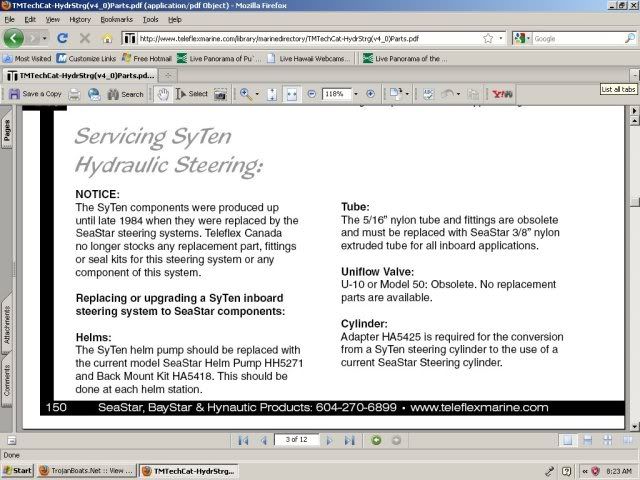The image size is (640, 480).
Task: Open the Windows Start menu
Action: coord(18,471)
